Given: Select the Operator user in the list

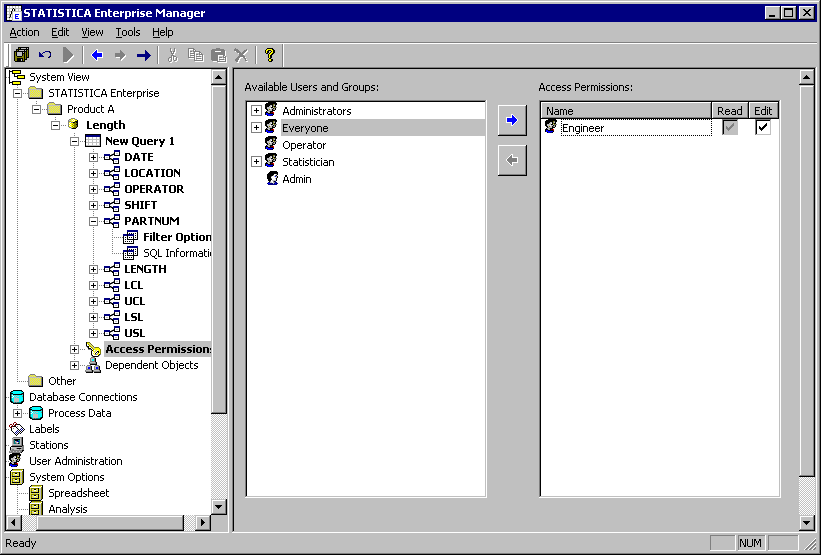Looking at the screenshot, I should pos(303,145).
